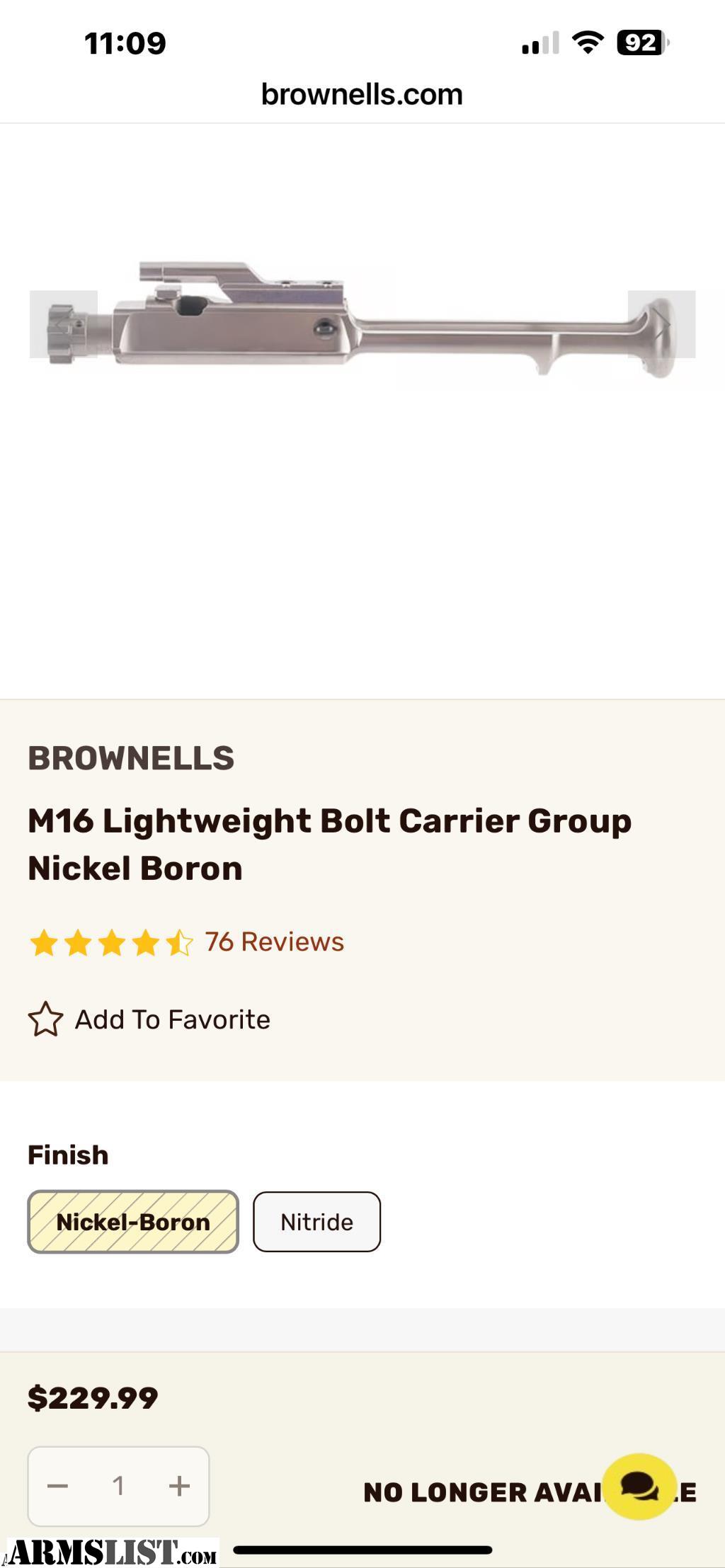Go to previous product image with left arrow
The image size is (725, 1568).
point(63,324)
